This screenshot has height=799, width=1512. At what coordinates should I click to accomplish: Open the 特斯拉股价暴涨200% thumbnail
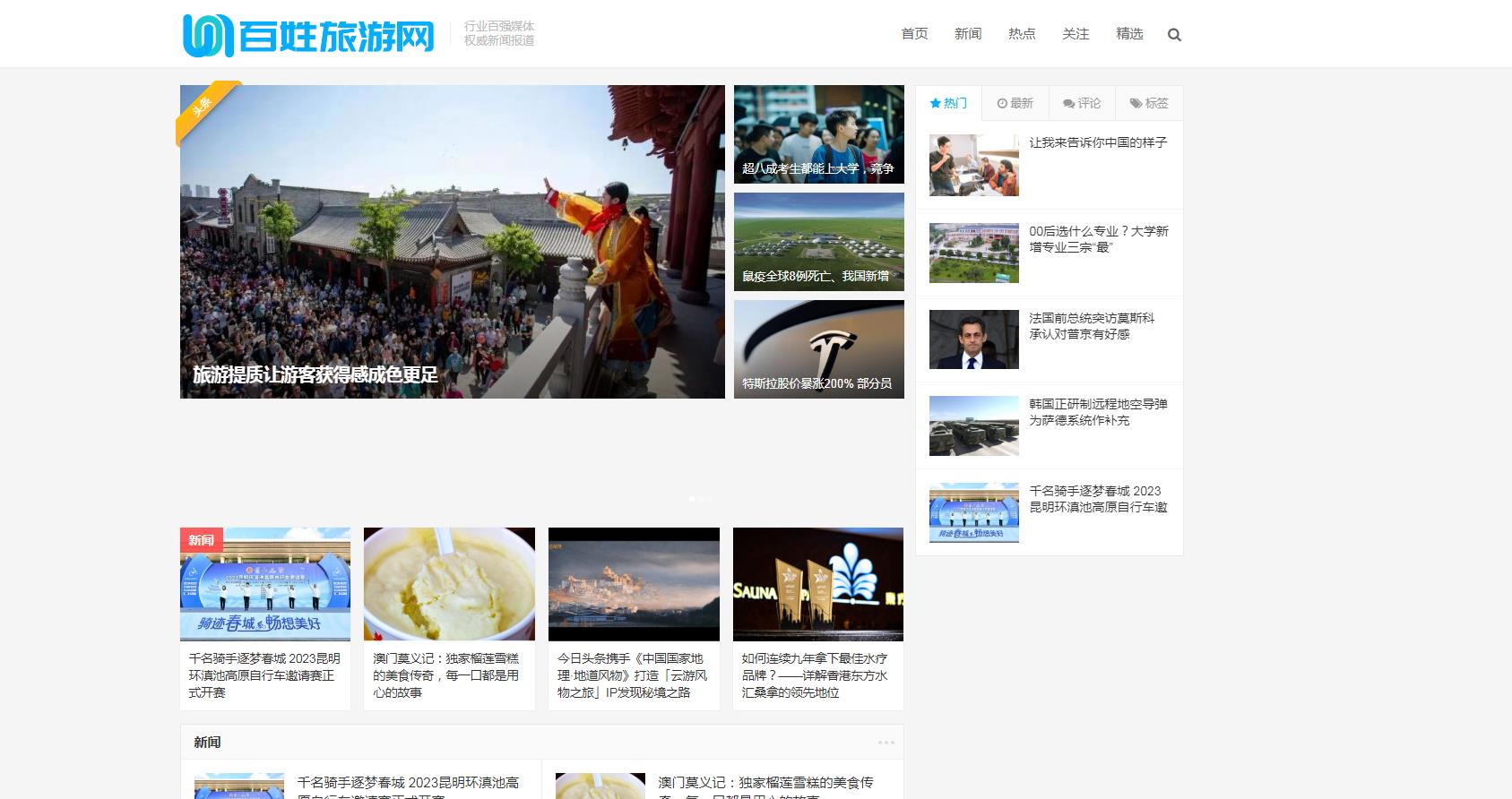[x=819, y=349]
